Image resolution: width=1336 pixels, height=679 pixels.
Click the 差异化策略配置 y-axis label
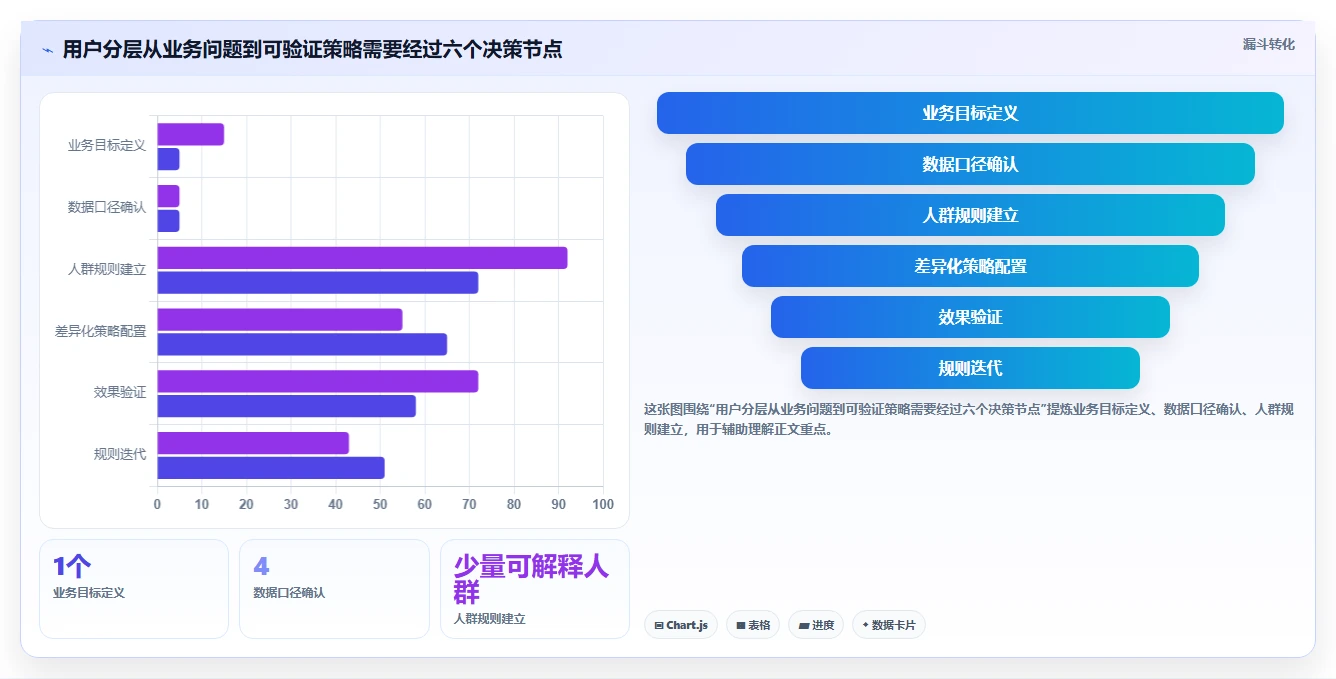tap(100, 332)
